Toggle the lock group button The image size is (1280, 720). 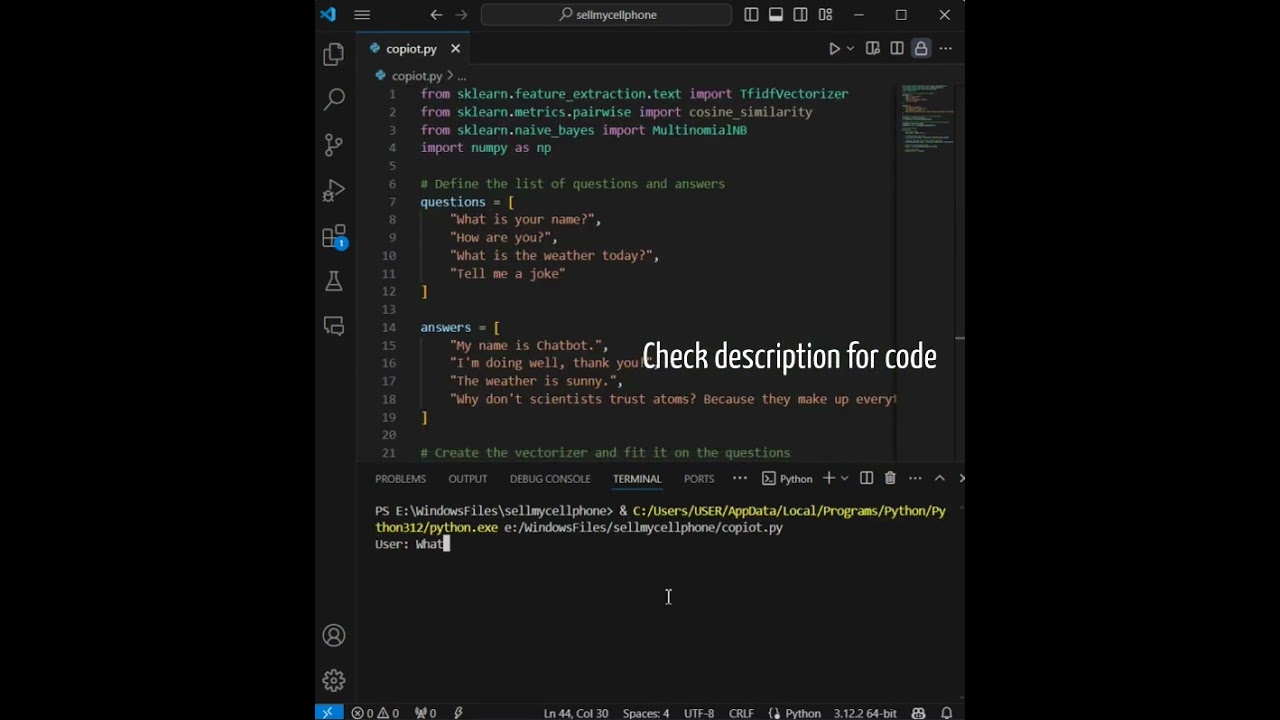click(x=921, y=49)
